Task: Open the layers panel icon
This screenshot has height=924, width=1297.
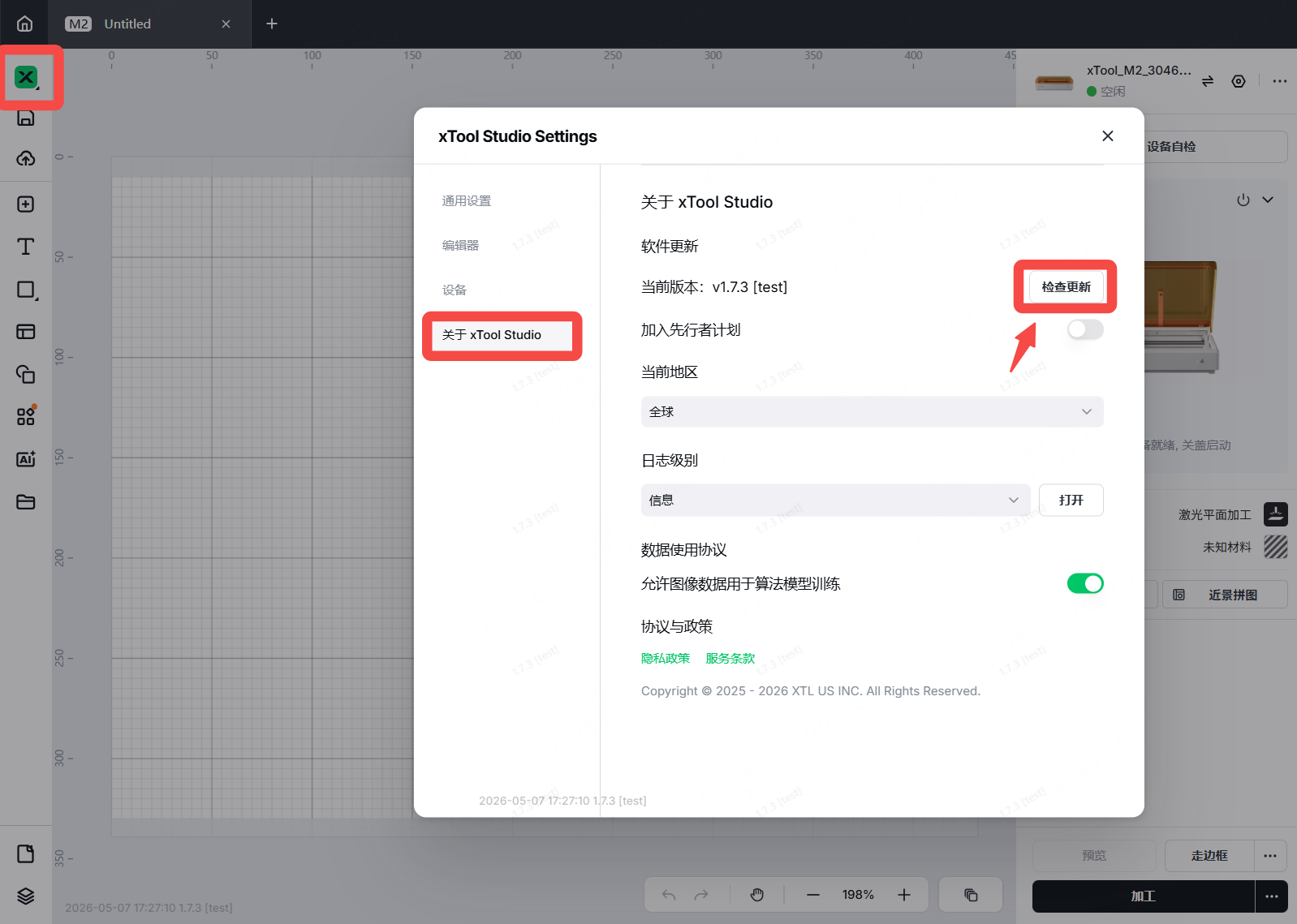Action: point(26,896)
